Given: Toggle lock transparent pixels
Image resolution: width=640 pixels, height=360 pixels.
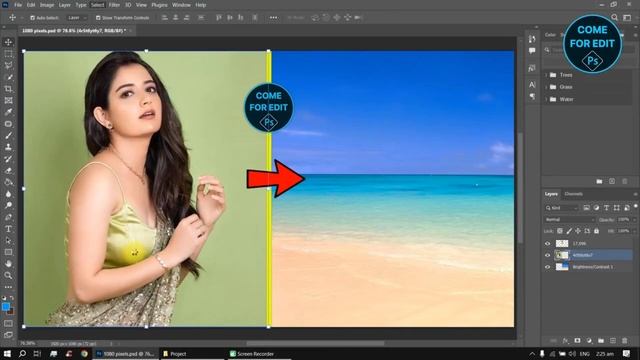Looking at the screenshot, I should coord(560,231).
